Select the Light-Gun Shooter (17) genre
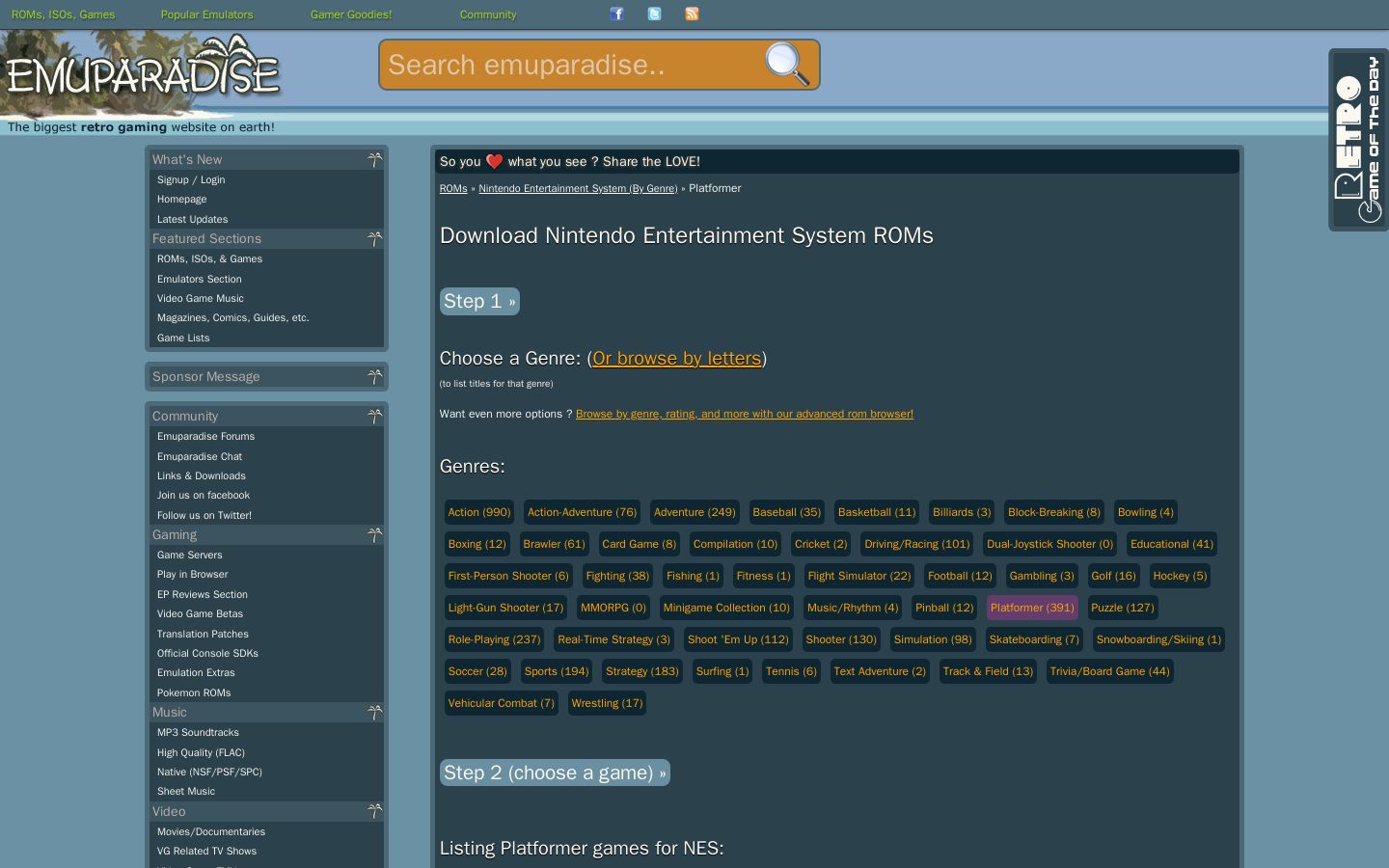 click(505, 608)
